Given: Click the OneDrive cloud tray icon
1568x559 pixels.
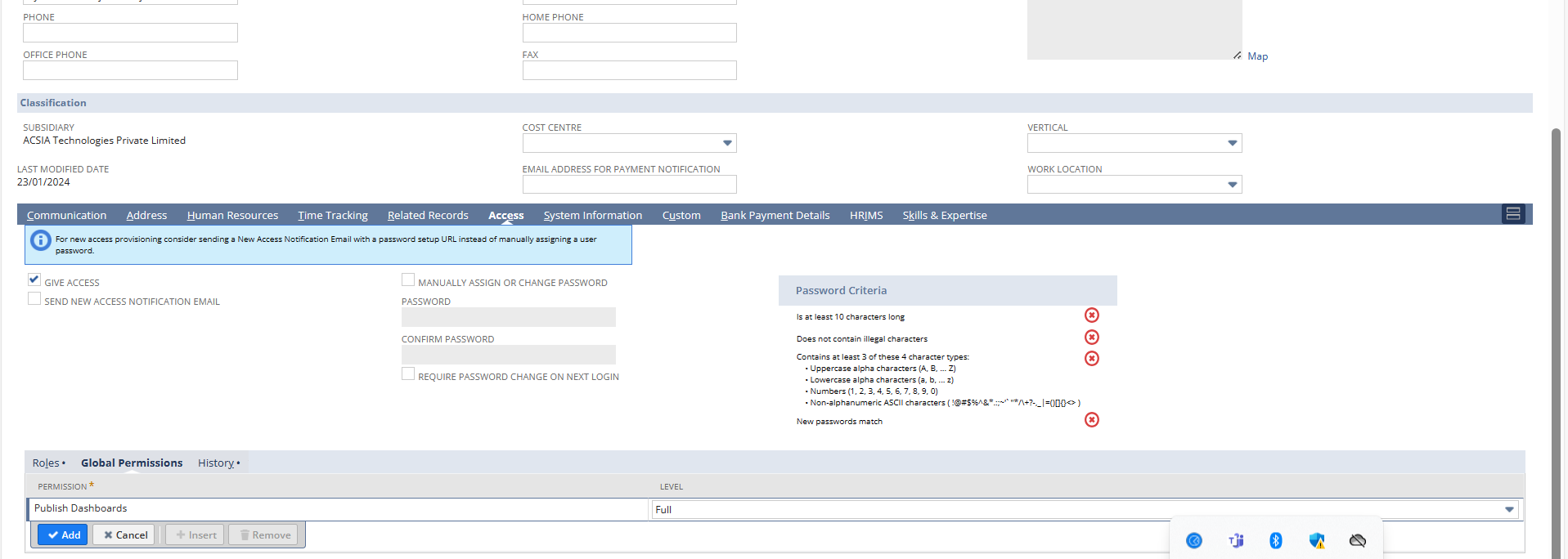Looking at the screenshot, I should (x=1357, y=540).
